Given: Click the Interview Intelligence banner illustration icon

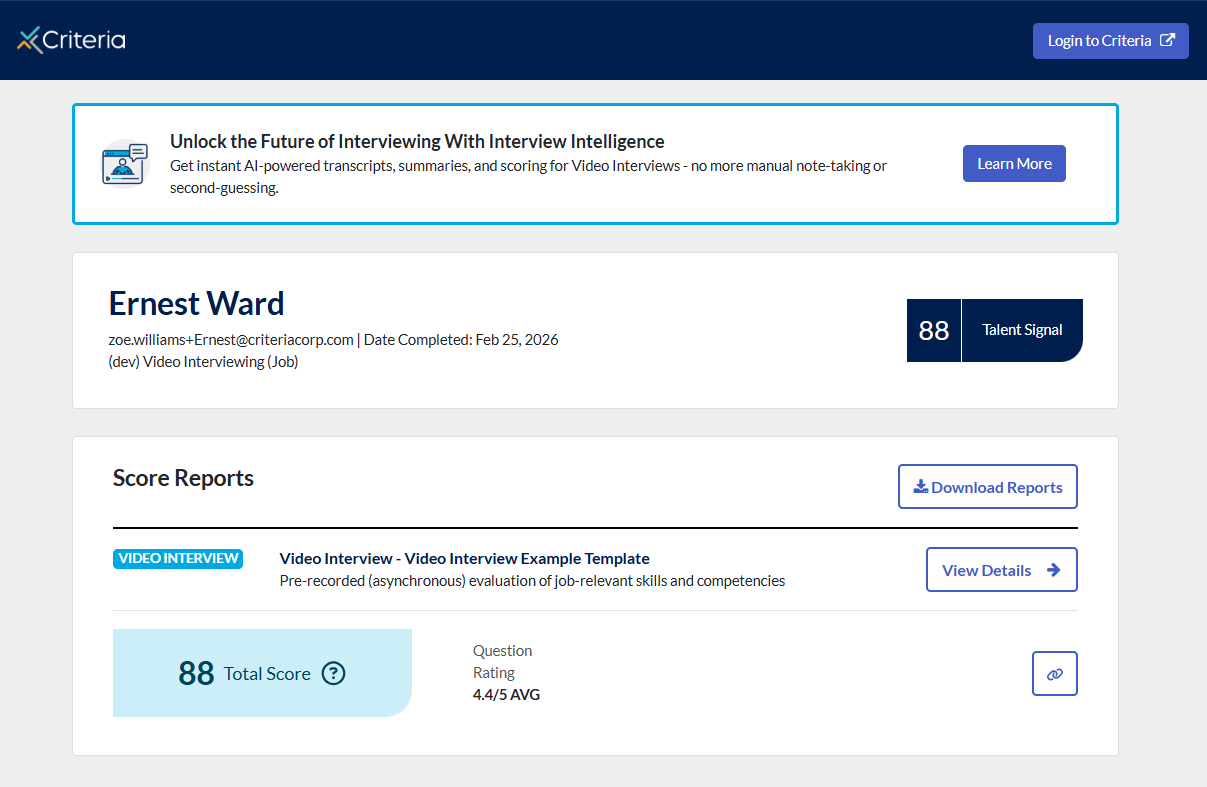Looking at the screenshot, I should pos(124,164).
